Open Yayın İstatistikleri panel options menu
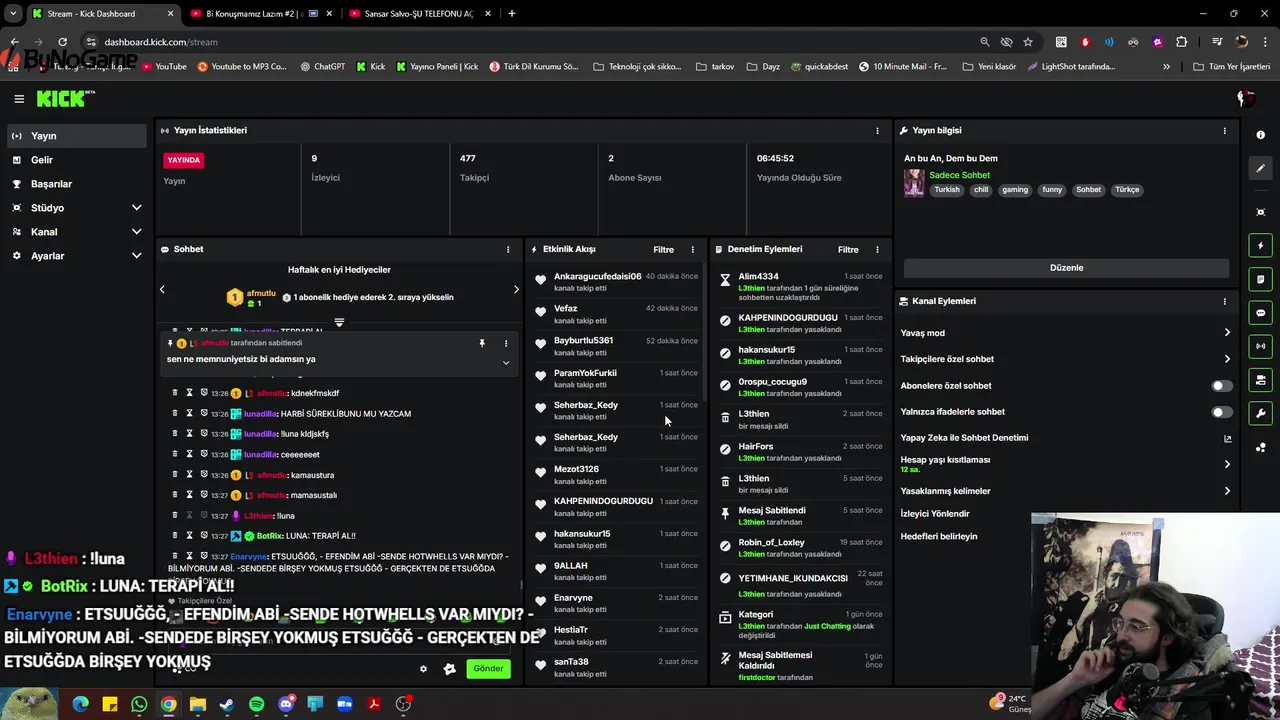 (877, 131)
